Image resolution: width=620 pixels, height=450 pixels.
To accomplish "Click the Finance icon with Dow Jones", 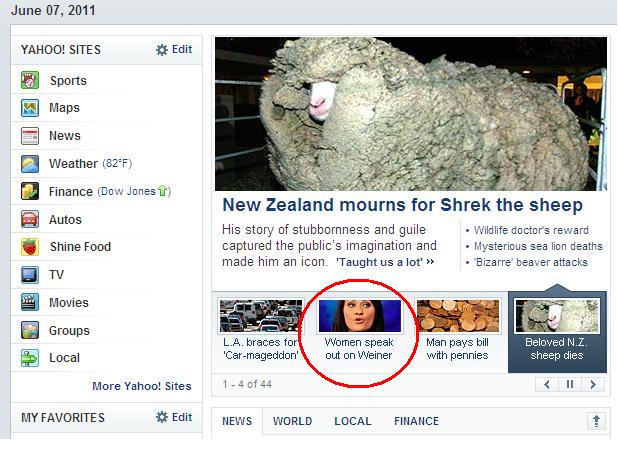I will [x=30, y=191].
